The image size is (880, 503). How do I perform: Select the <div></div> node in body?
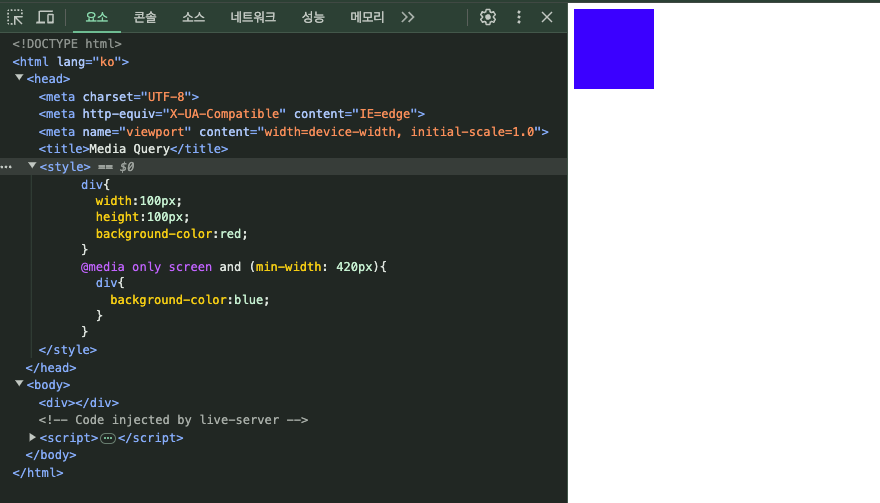coord(79,403)
